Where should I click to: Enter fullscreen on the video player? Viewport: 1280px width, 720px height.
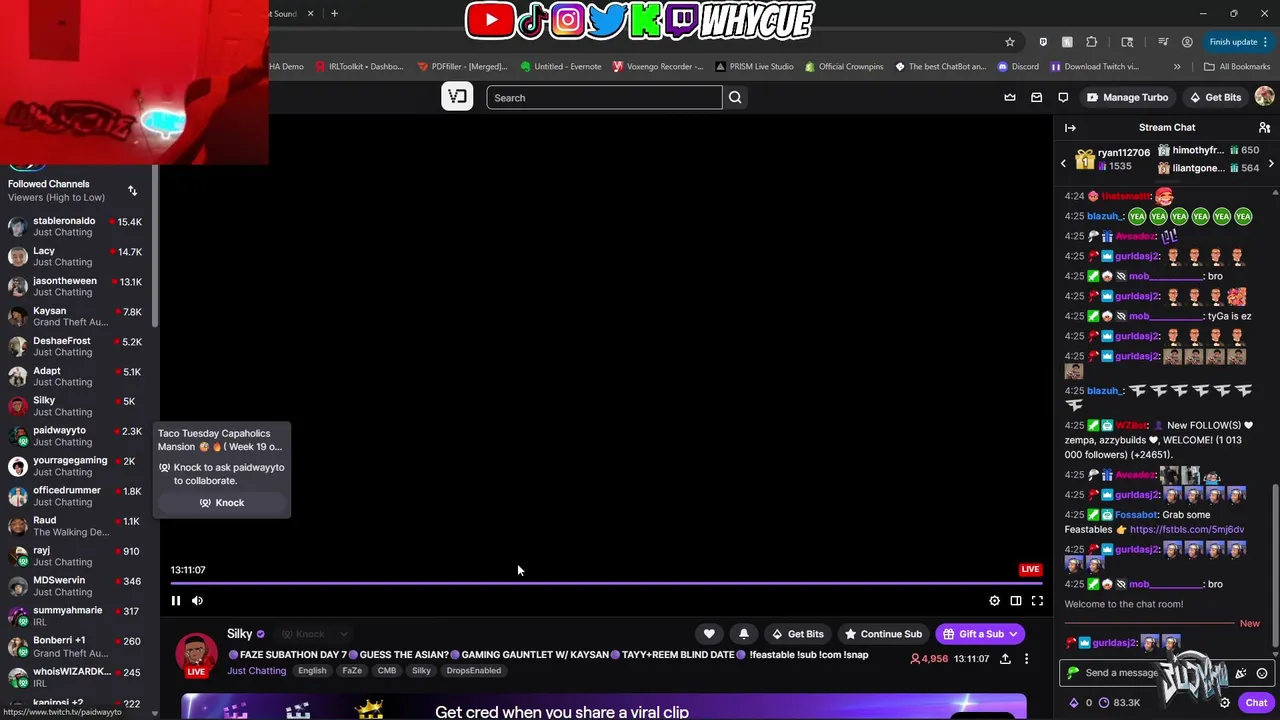(1037, 601)
